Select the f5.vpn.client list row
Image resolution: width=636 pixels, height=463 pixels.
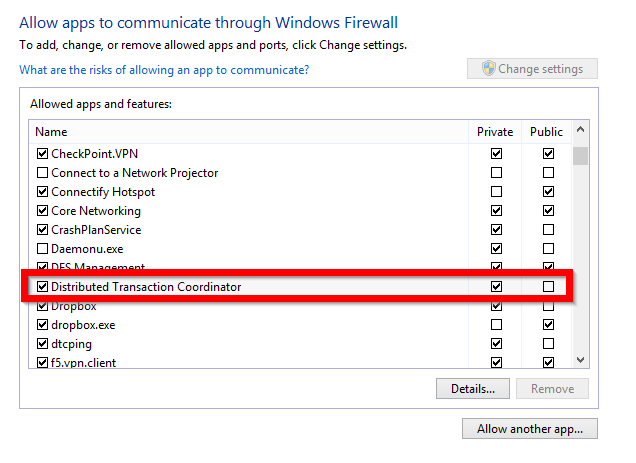tap(250, 363)
